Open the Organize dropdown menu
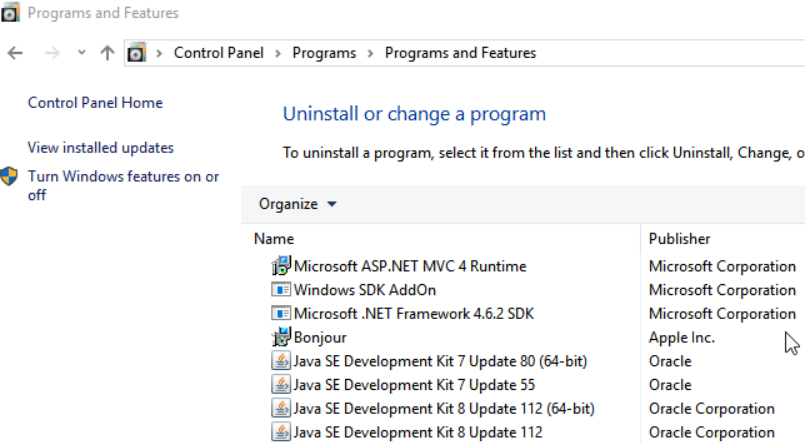Image resolution: width=805 pixels, height=444 pixels. coord(297,204)
